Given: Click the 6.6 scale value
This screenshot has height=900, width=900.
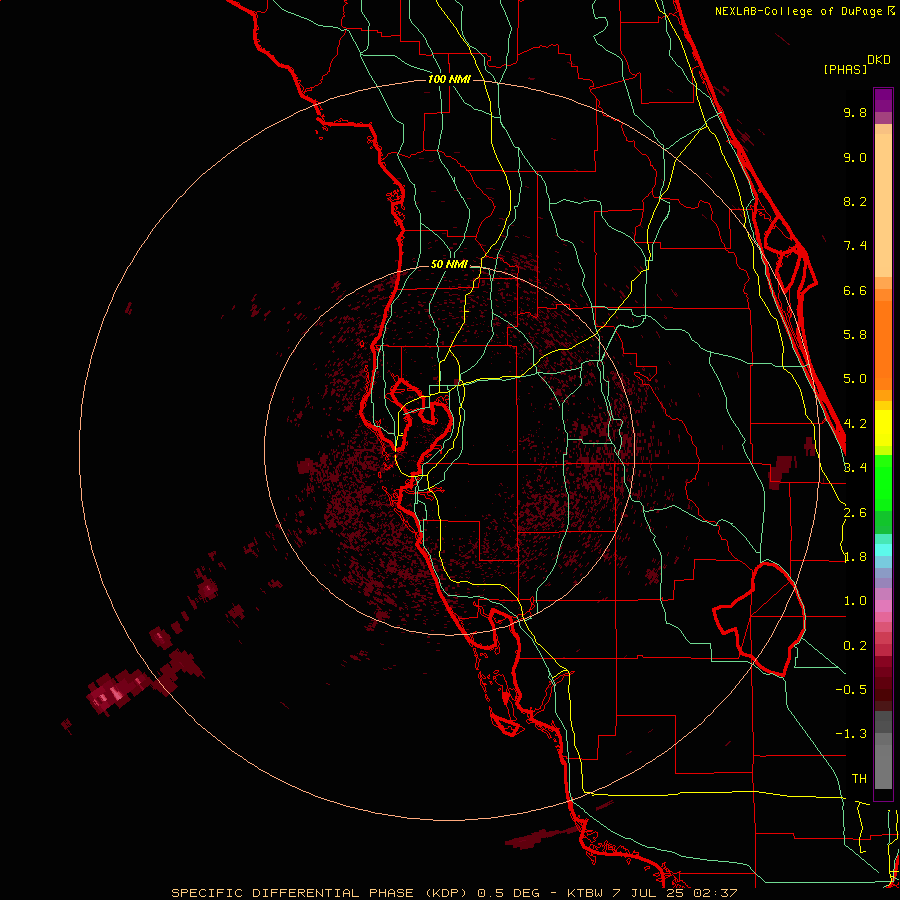Looking at the screenshot, I should pos(855,290).
